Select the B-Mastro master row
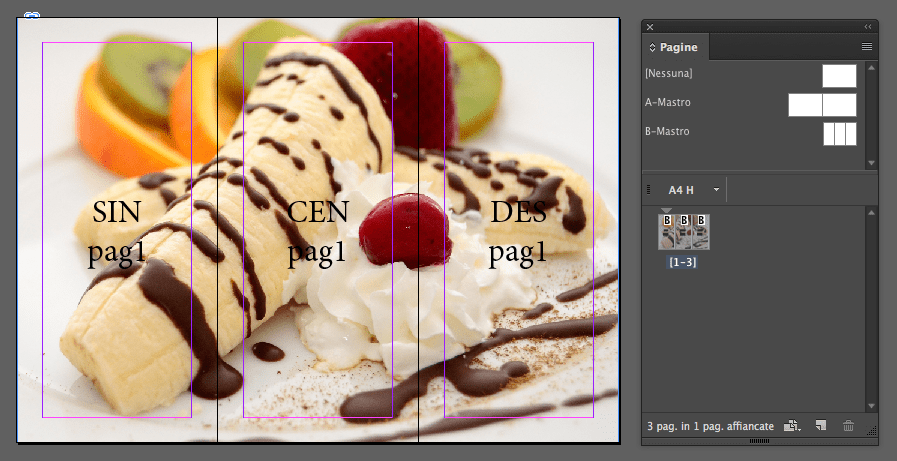This screenshot has height=461, width=897. click(753, 132)
